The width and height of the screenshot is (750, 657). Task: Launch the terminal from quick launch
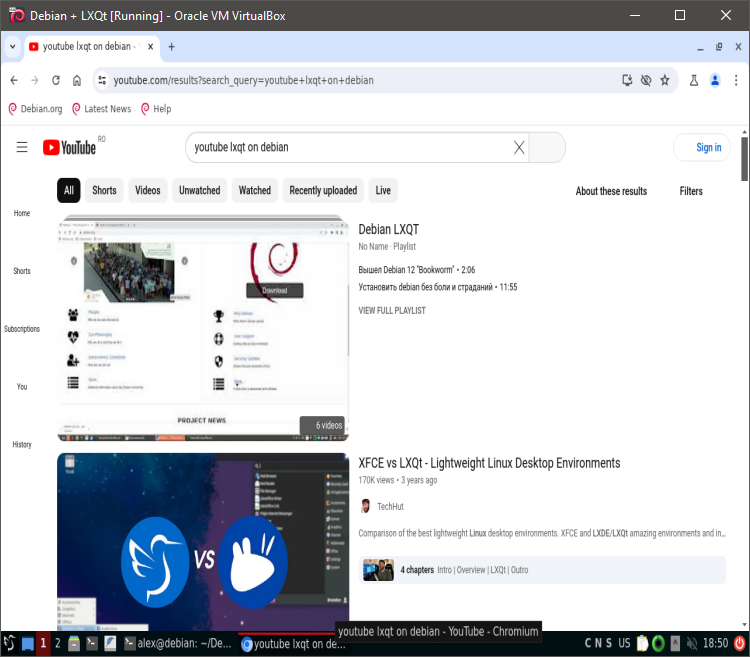pos(92,644)
